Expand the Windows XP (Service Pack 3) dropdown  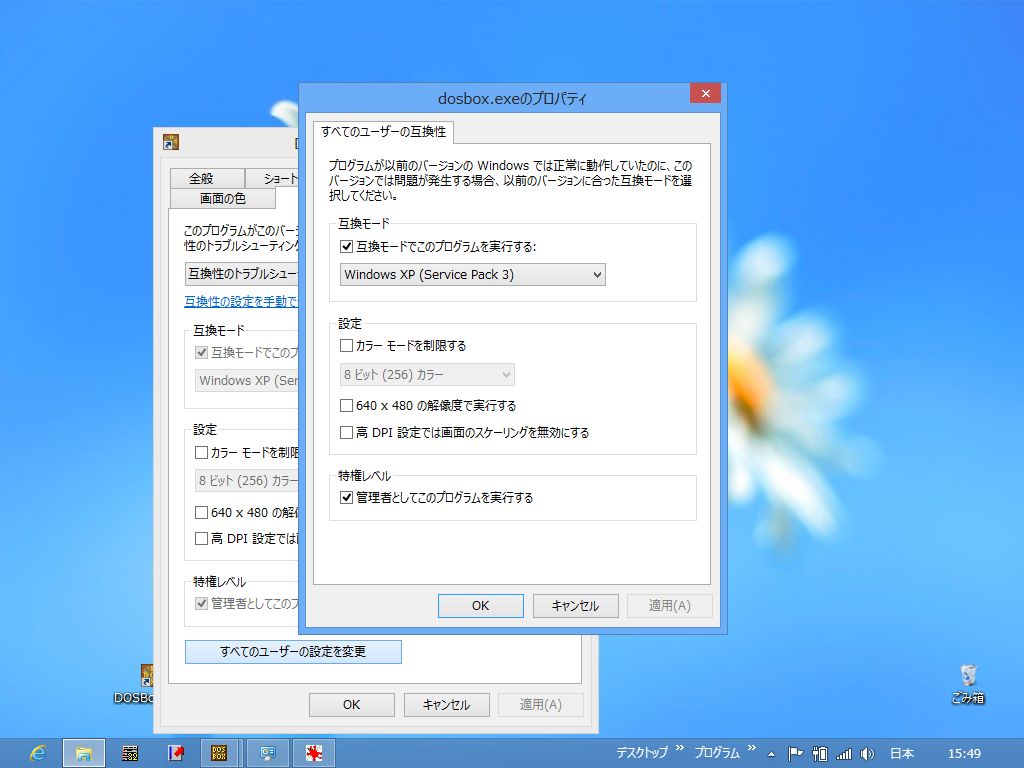point(473,274)
